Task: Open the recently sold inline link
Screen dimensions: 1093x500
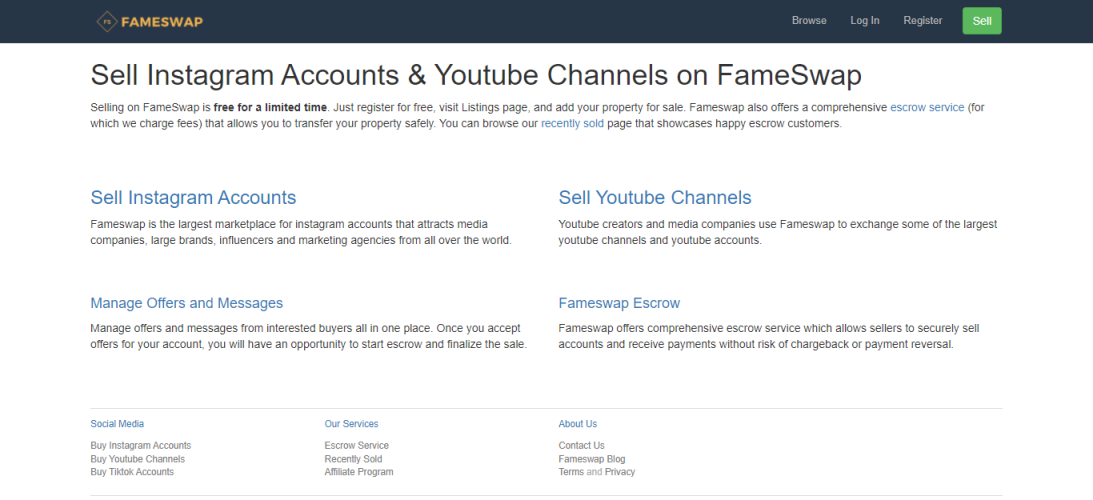Action: tap(572, 124)
